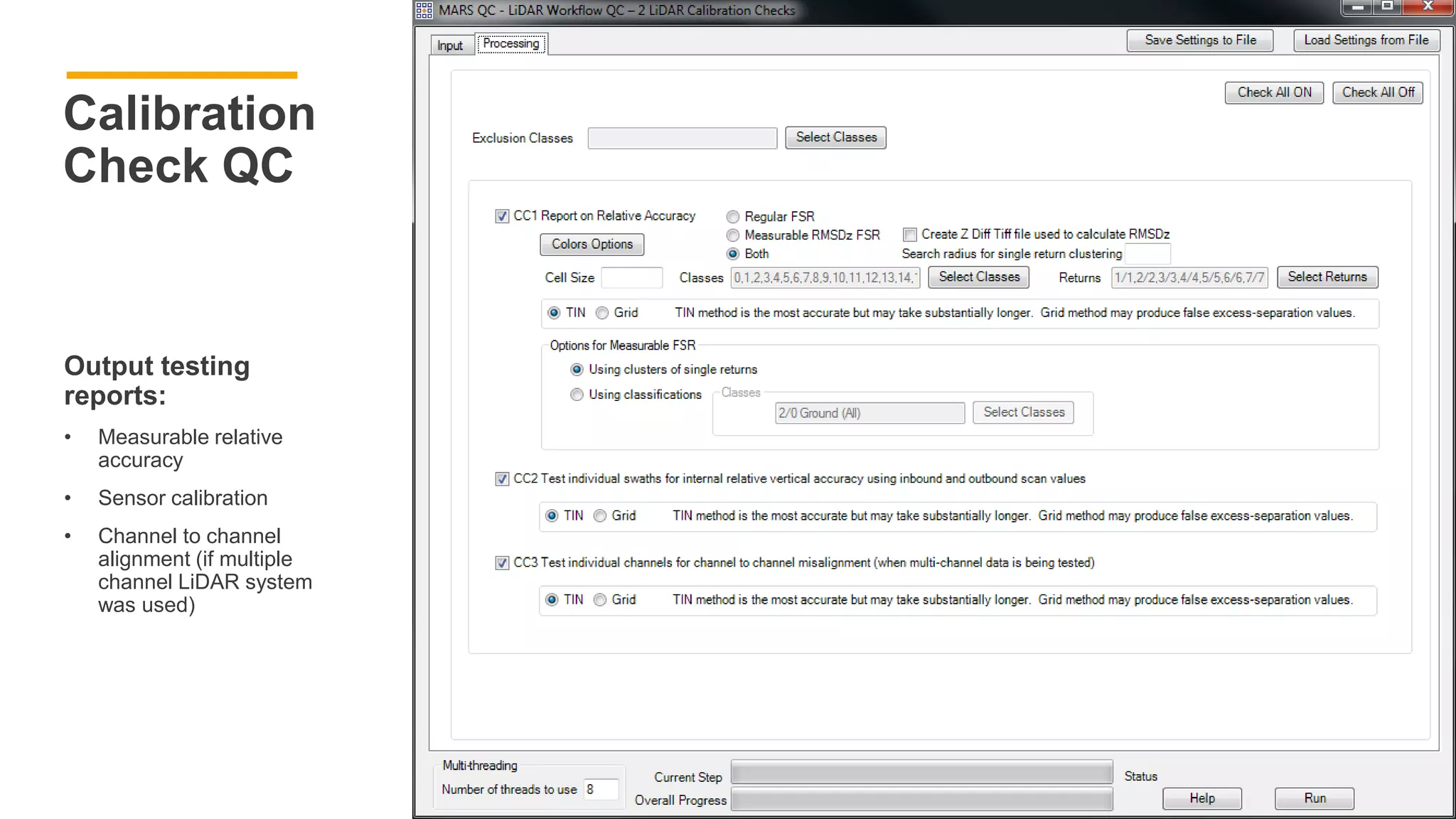Choose Measurable RMSDz FSR option
This screenshot has height=819, width=1456.
pos(733,235)
